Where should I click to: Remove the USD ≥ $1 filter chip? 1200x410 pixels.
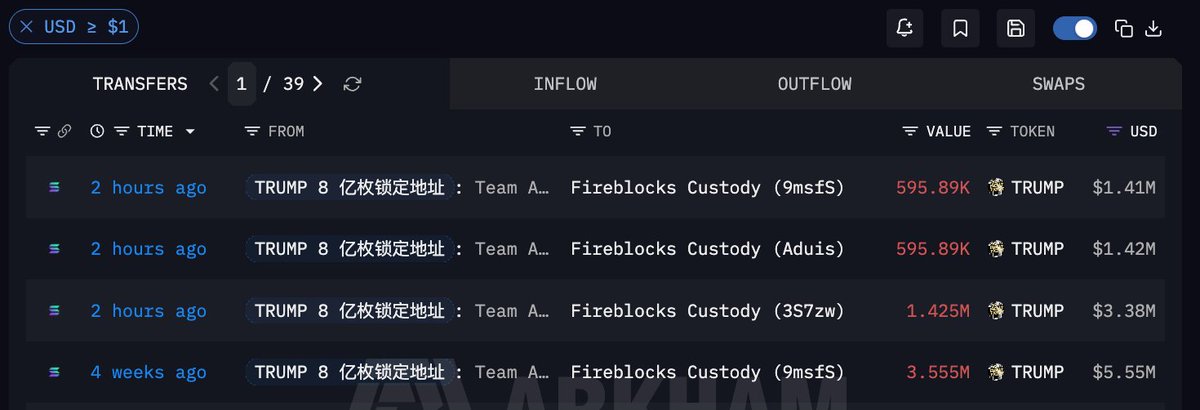[x=26, y=27]
